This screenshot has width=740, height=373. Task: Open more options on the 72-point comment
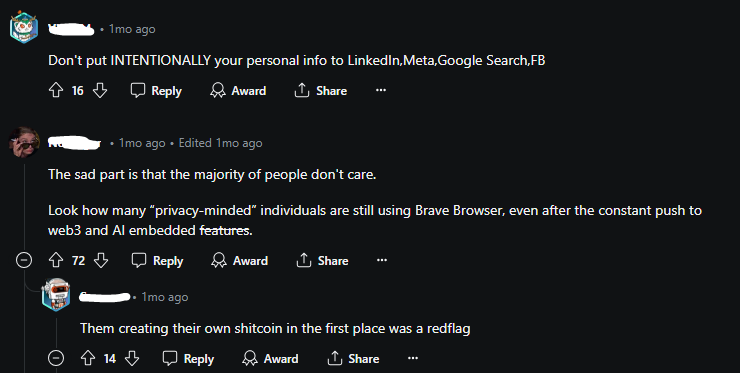click(382, 260)
